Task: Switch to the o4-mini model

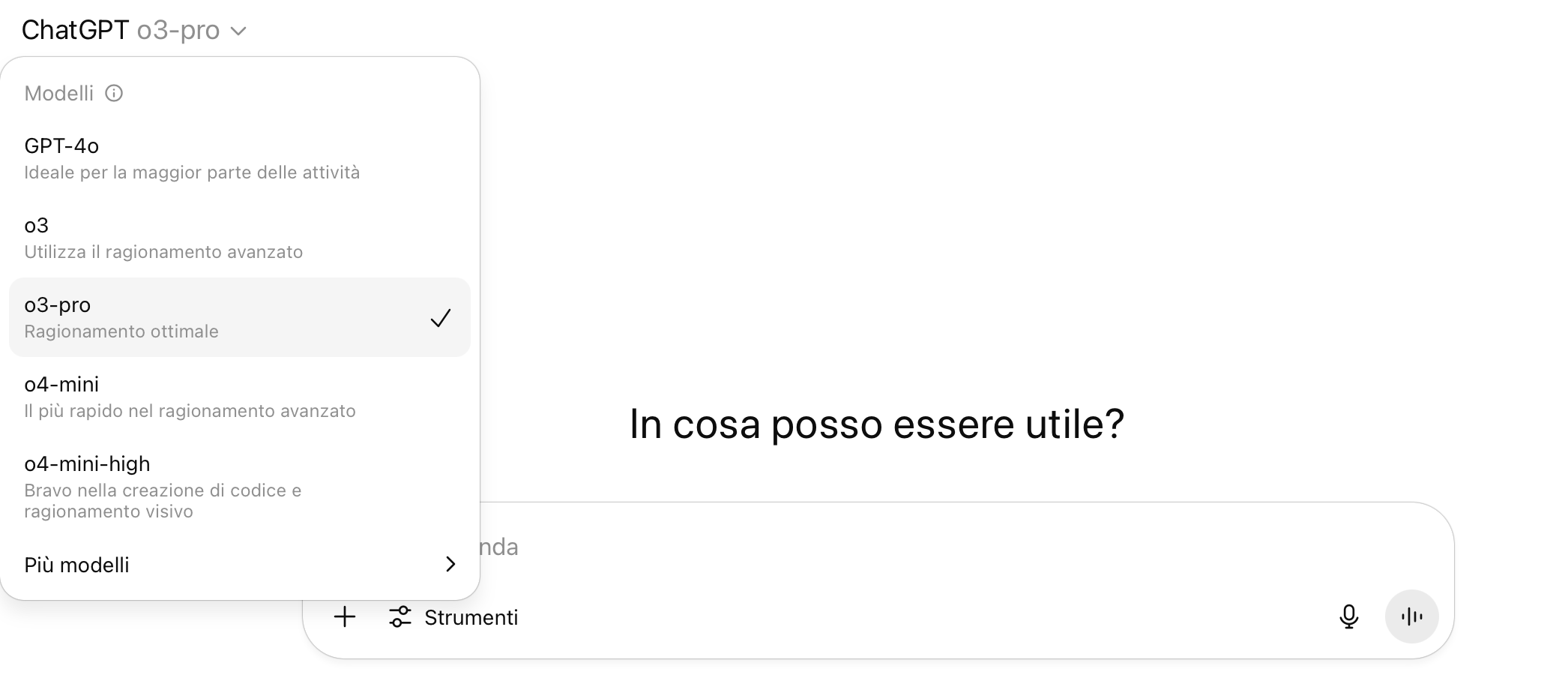Action: 61,384
